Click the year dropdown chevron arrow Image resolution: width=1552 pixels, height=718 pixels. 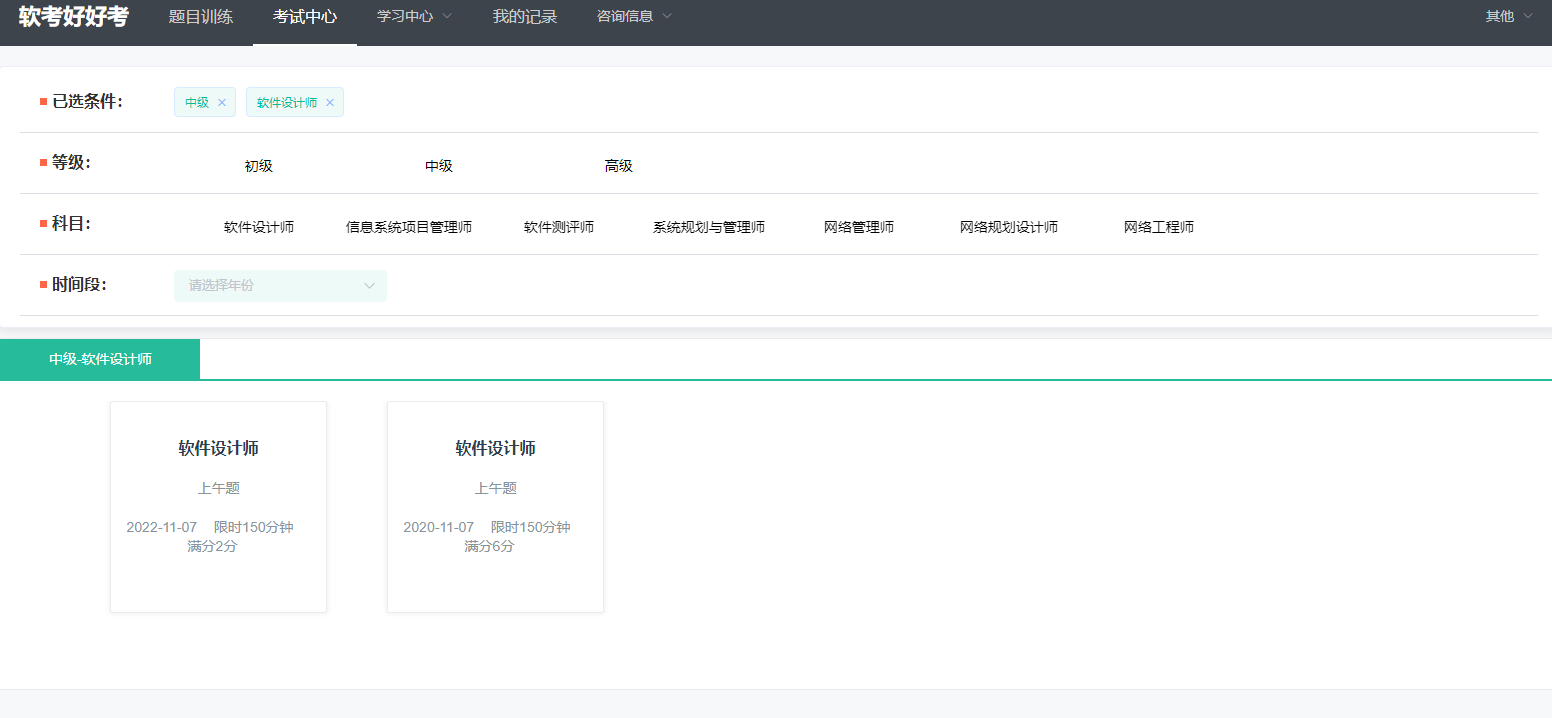pos(369,286)
